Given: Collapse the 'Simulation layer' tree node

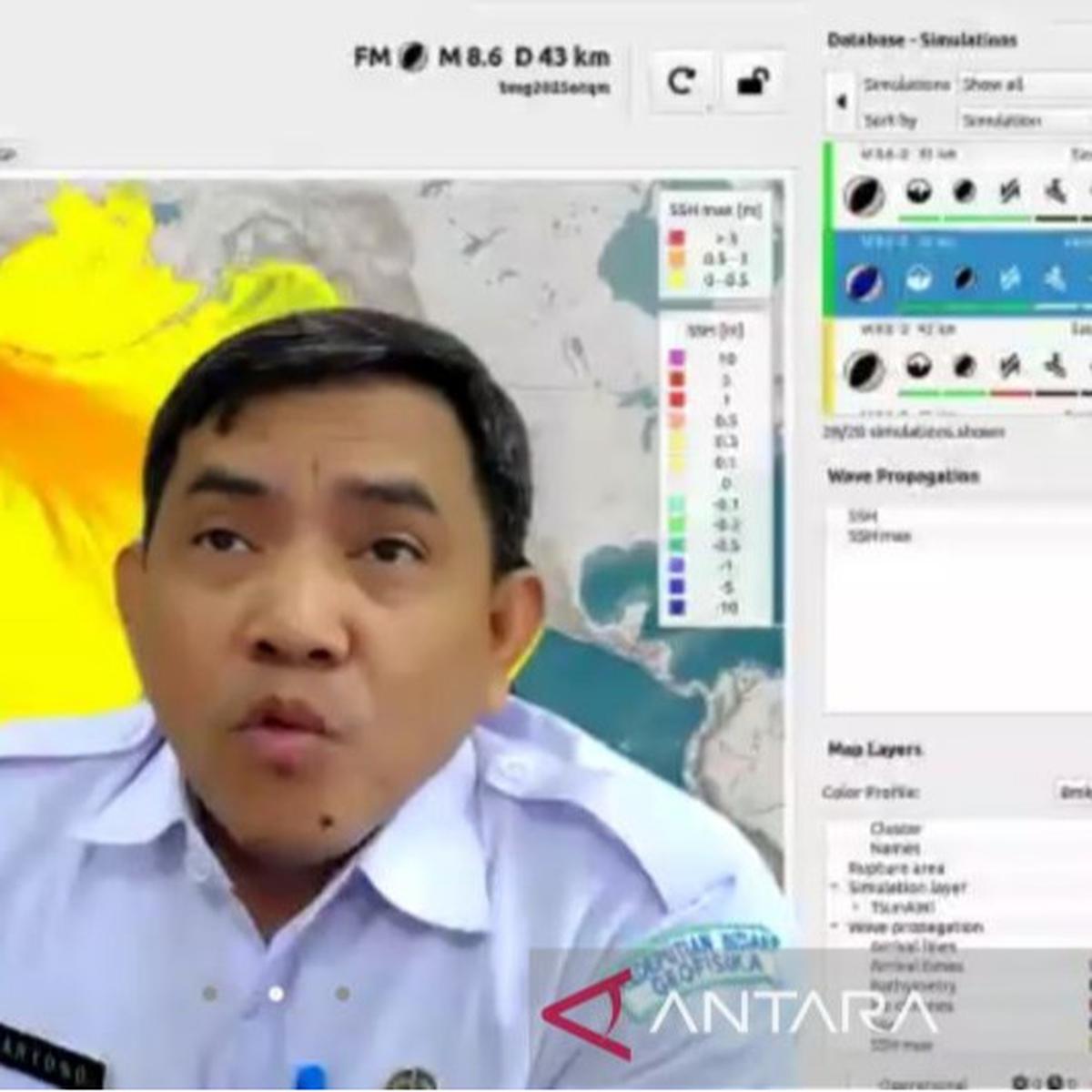Looking at the screenshot, I should point(834,887).
